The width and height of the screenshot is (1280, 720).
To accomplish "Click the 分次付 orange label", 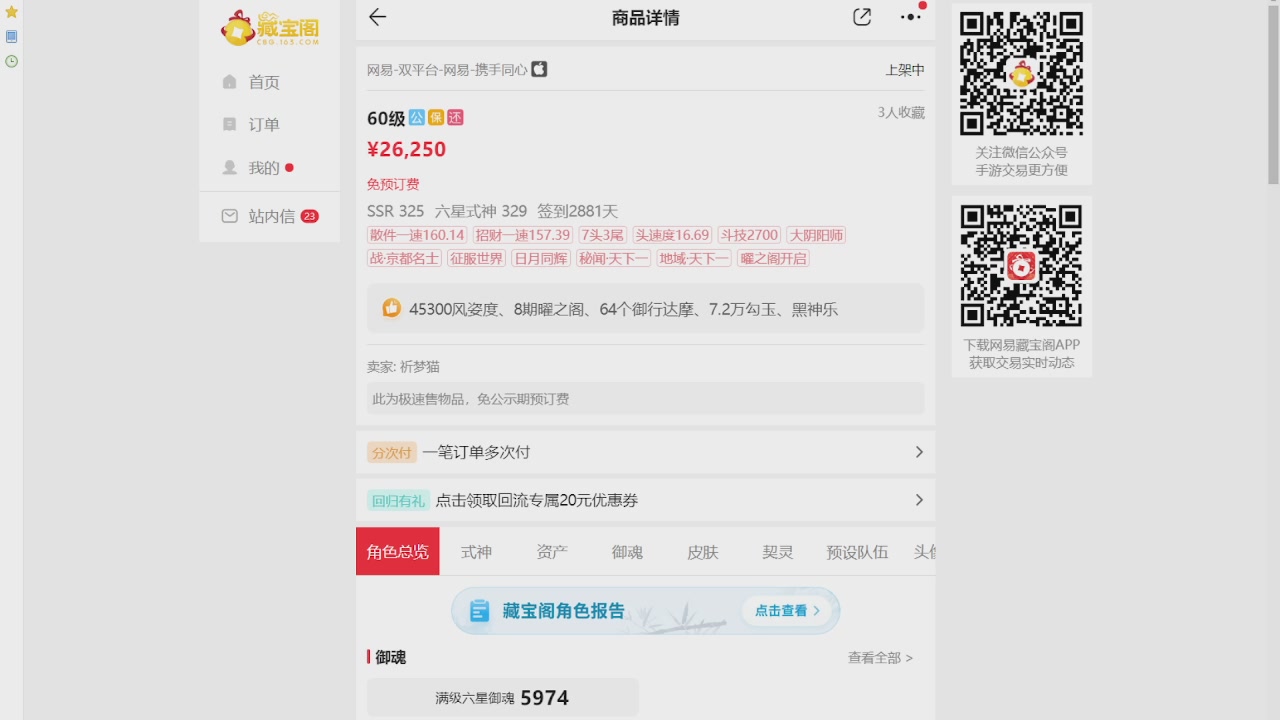I will (391, 452).
